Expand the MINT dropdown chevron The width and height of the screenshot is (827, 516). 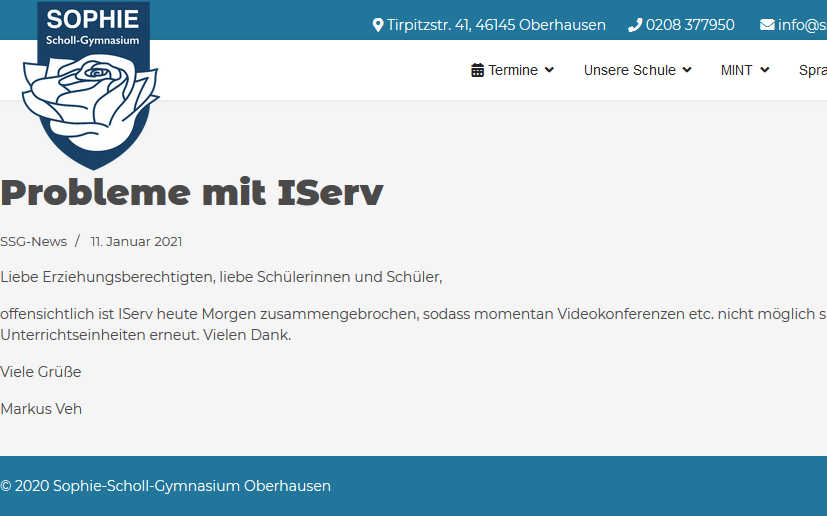765,70
